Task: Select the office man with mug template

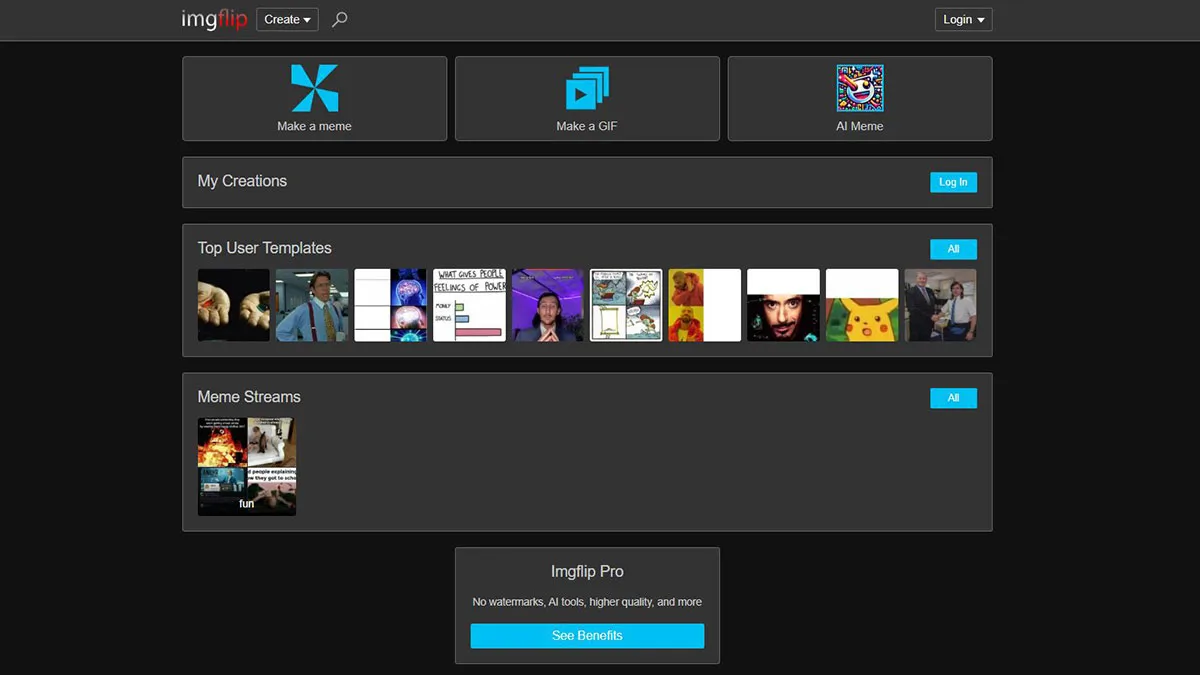Action: pos(312,305)
